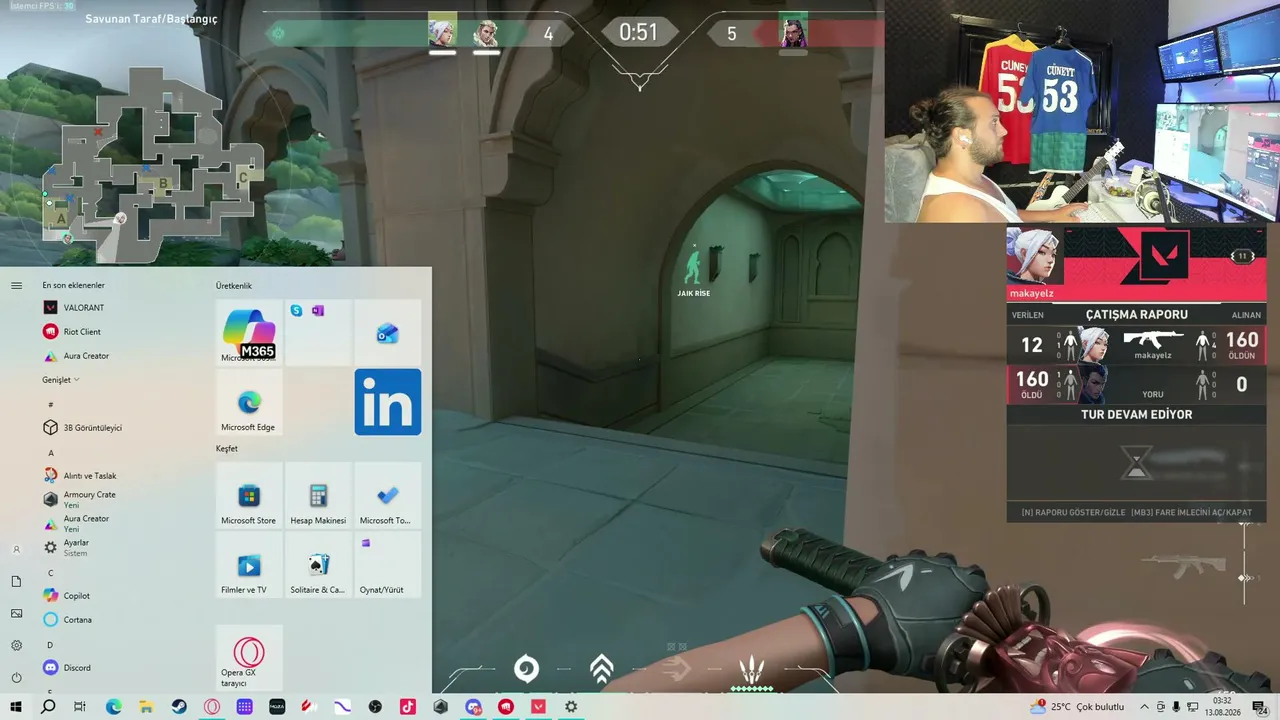Open the Outlook tile
Screen dimensions: 1280x720
click(x=388, y=333)
